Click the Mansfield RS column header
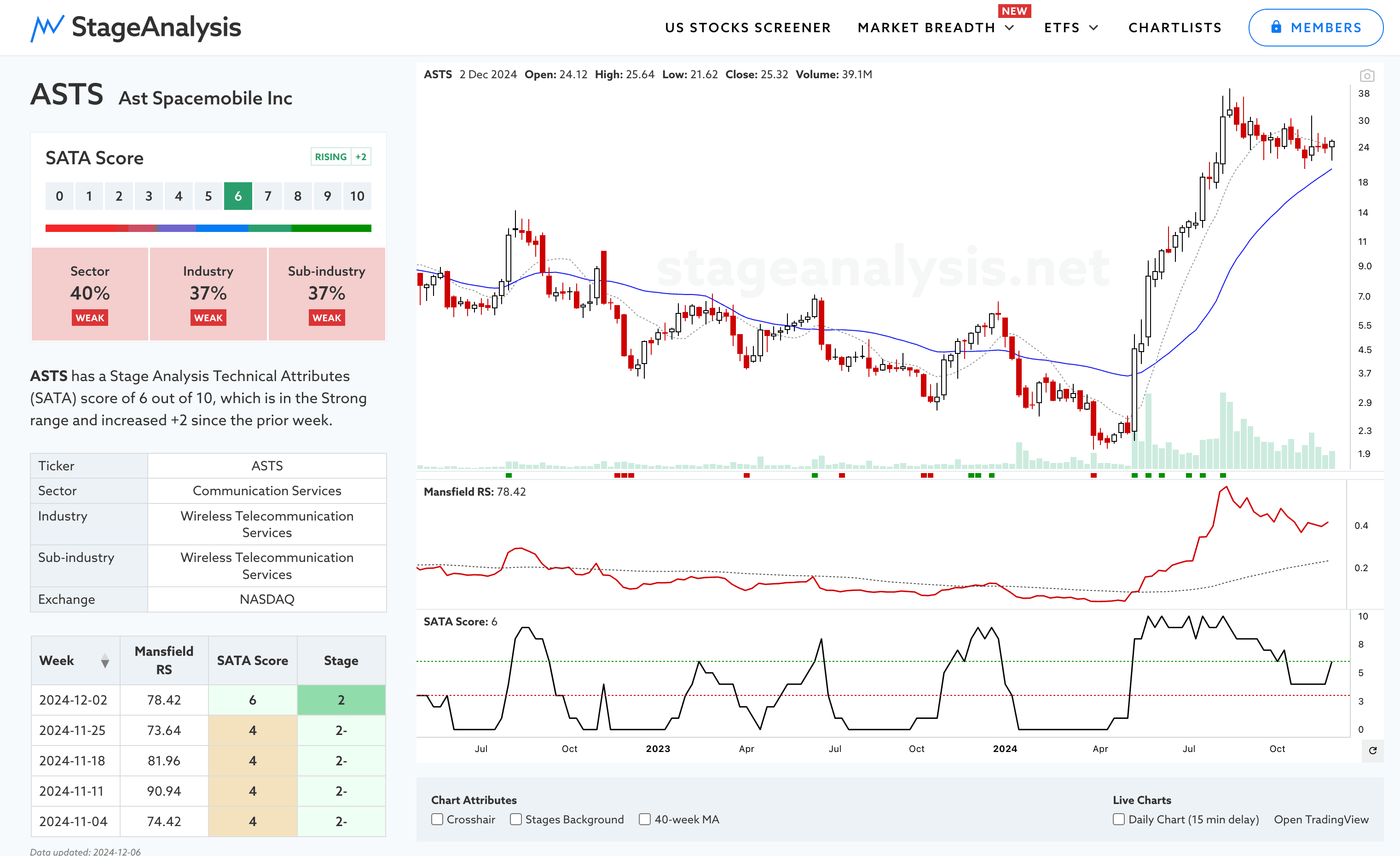The width and height of the screenshot is (1400, 856). (x=164, y=660)
